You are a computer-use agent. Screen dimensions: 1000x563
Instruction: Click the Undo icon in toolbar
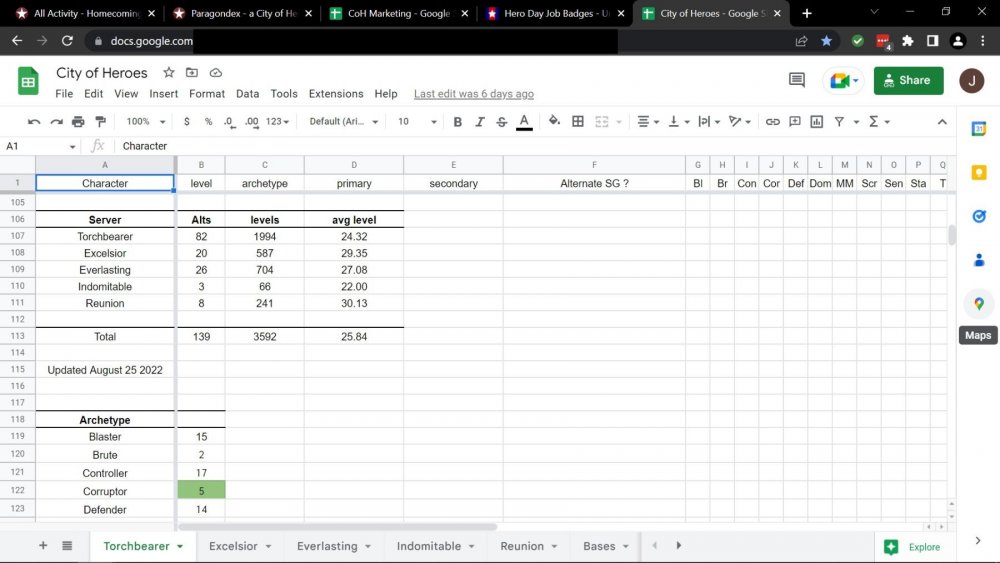(34, 121)
